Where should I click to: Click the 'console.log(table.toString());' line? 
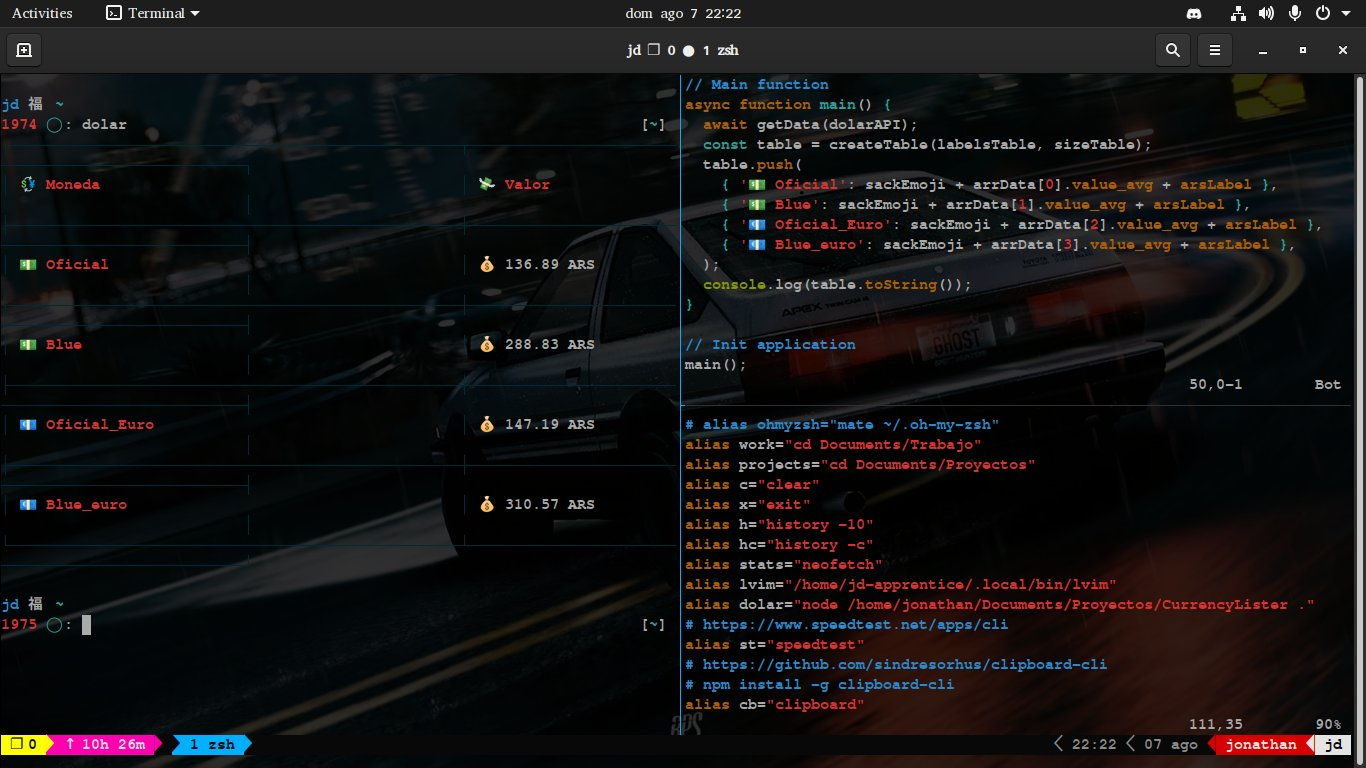(837, 285)
